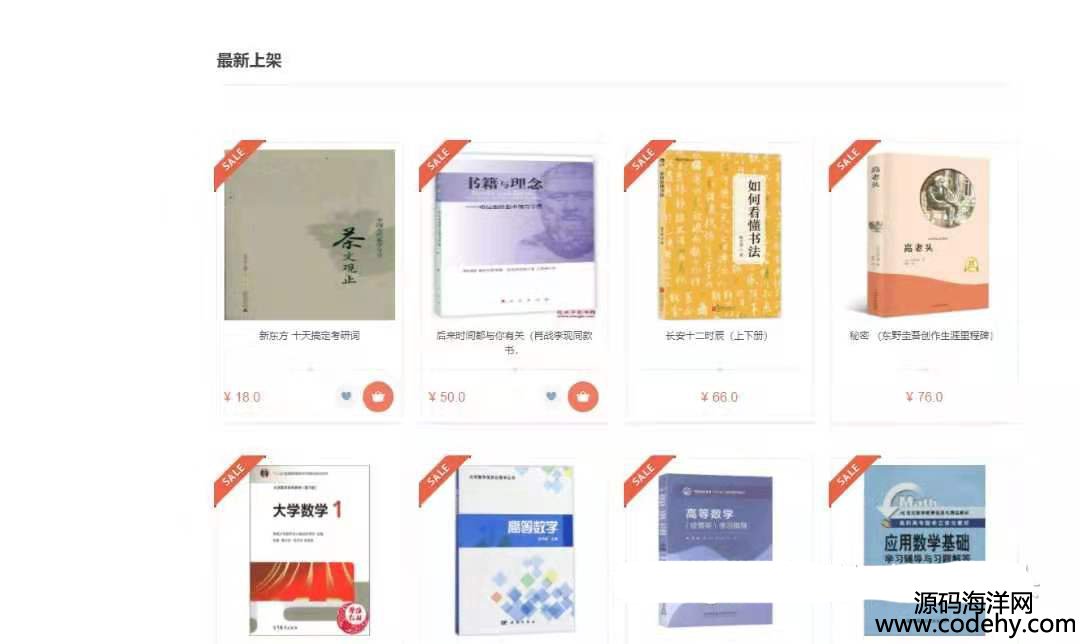Open title link 长安十二时辰（上下册）
1080x644 pixels.
(716, 335)
